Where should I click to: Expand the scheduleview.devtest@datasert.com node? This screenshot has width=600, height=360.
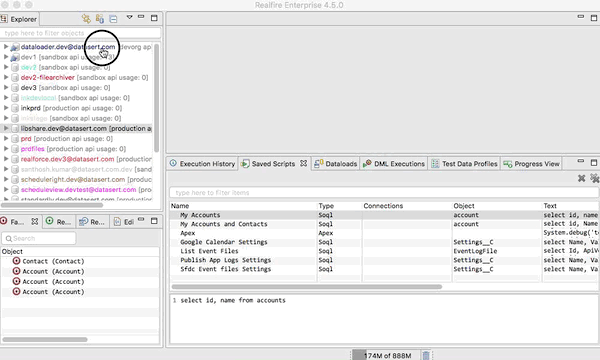tap(6, 189)
